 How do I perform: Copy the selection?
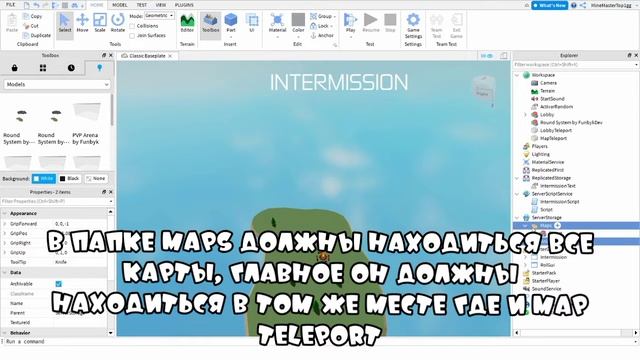(x=32, y=16)
